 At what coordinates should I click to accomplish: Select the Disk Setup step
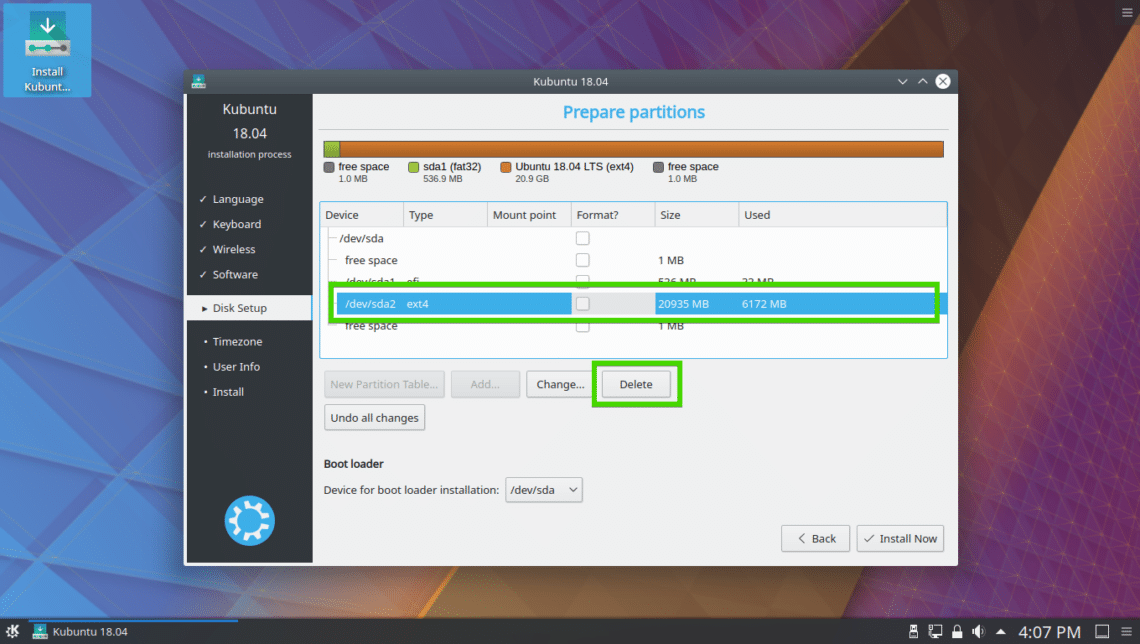(249, 308)
